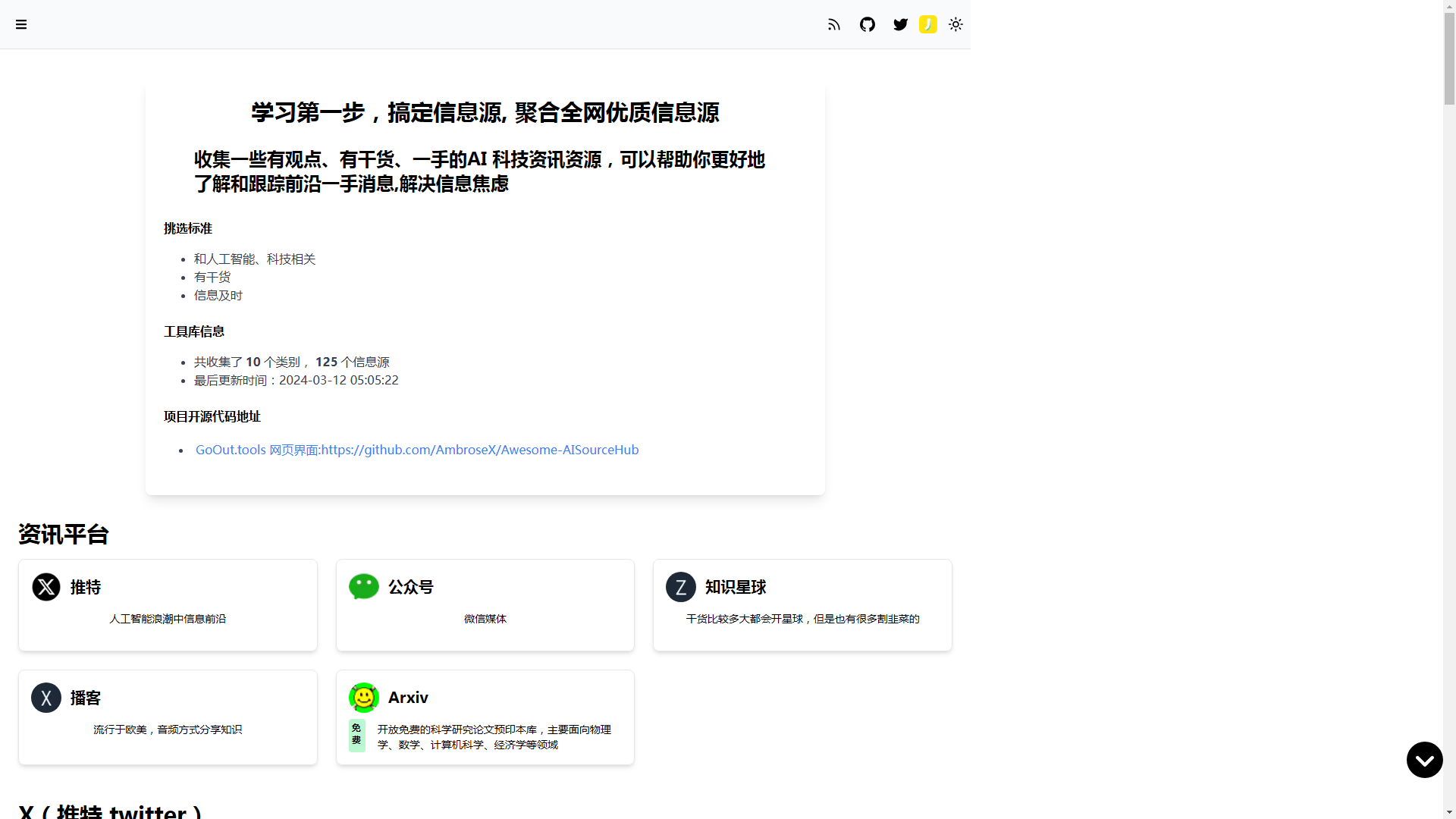The width and height of the screenshot is (1456, 819).
Task: Click the scrollbar up arrow
Action: click(1449, 6)
